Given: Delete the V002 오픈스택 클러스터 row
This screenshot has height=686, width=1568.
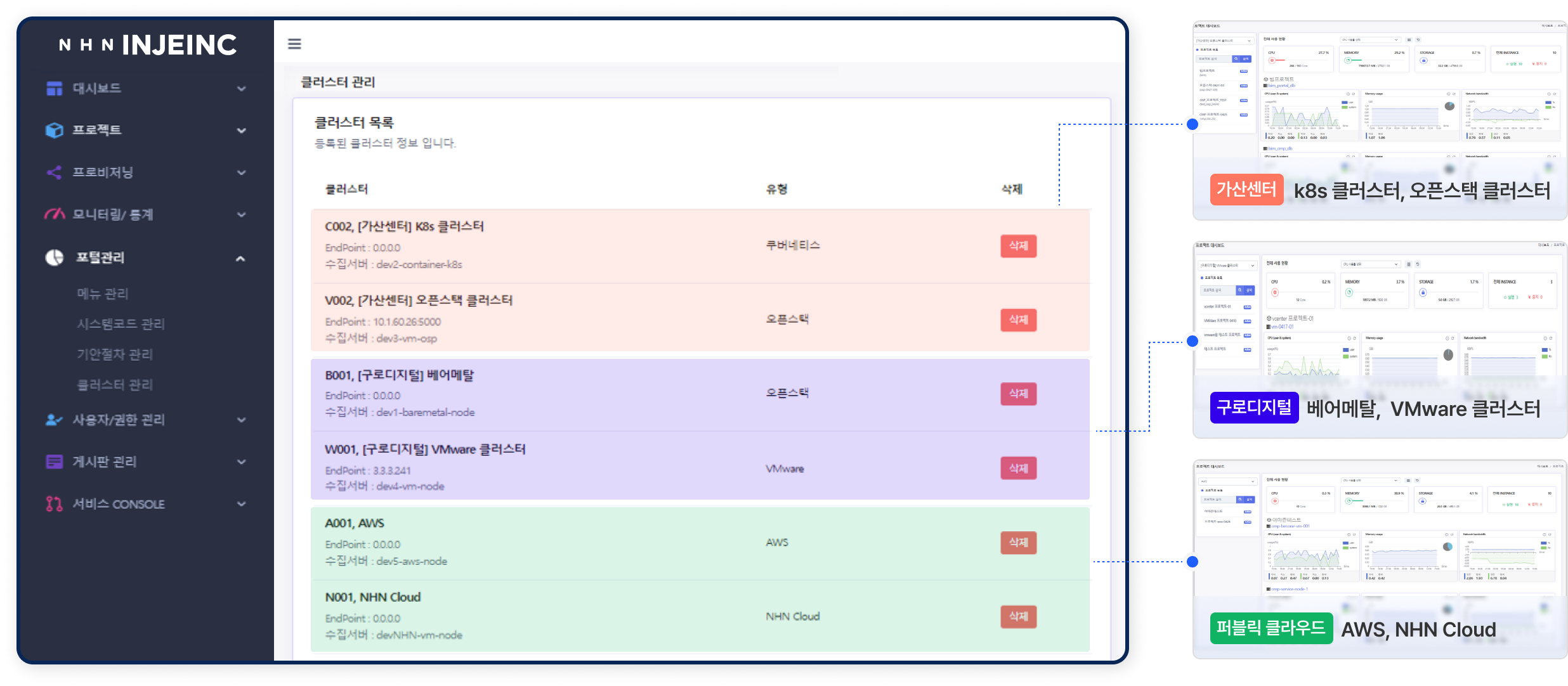Looking at the screenshot, I should tap(1019, 320).
